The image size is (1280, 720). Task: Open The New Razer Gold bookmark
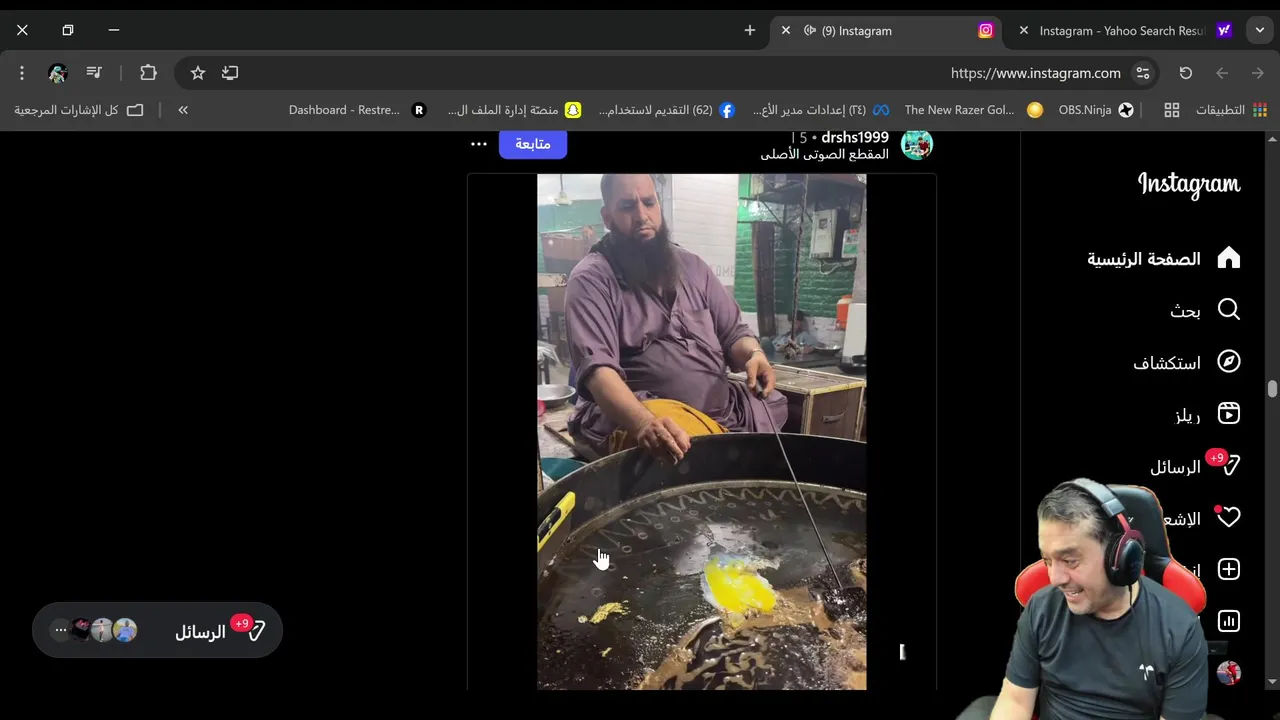(973, 110)
